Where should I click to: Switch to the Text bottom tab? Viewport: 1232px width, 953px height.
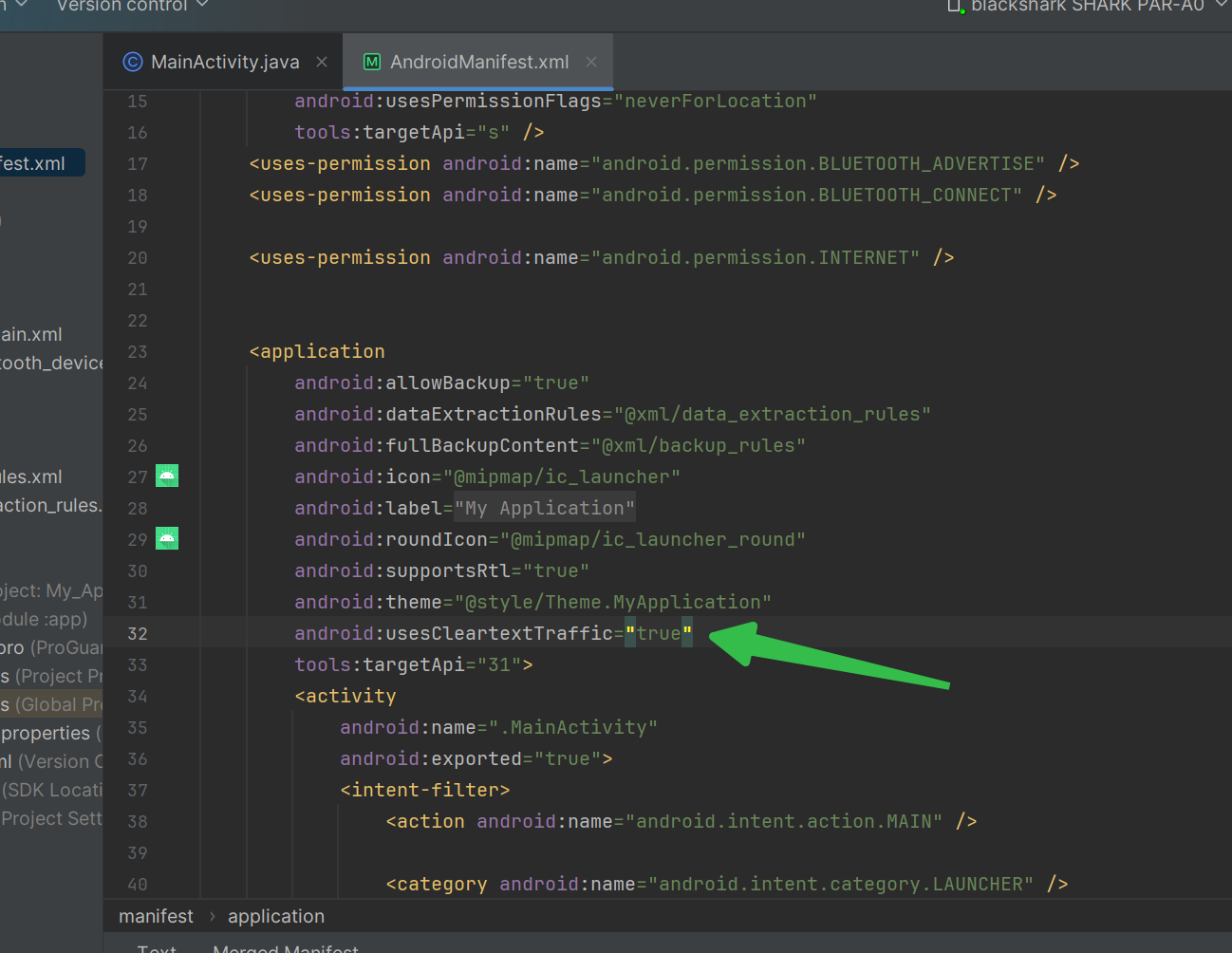pos(157,948)
